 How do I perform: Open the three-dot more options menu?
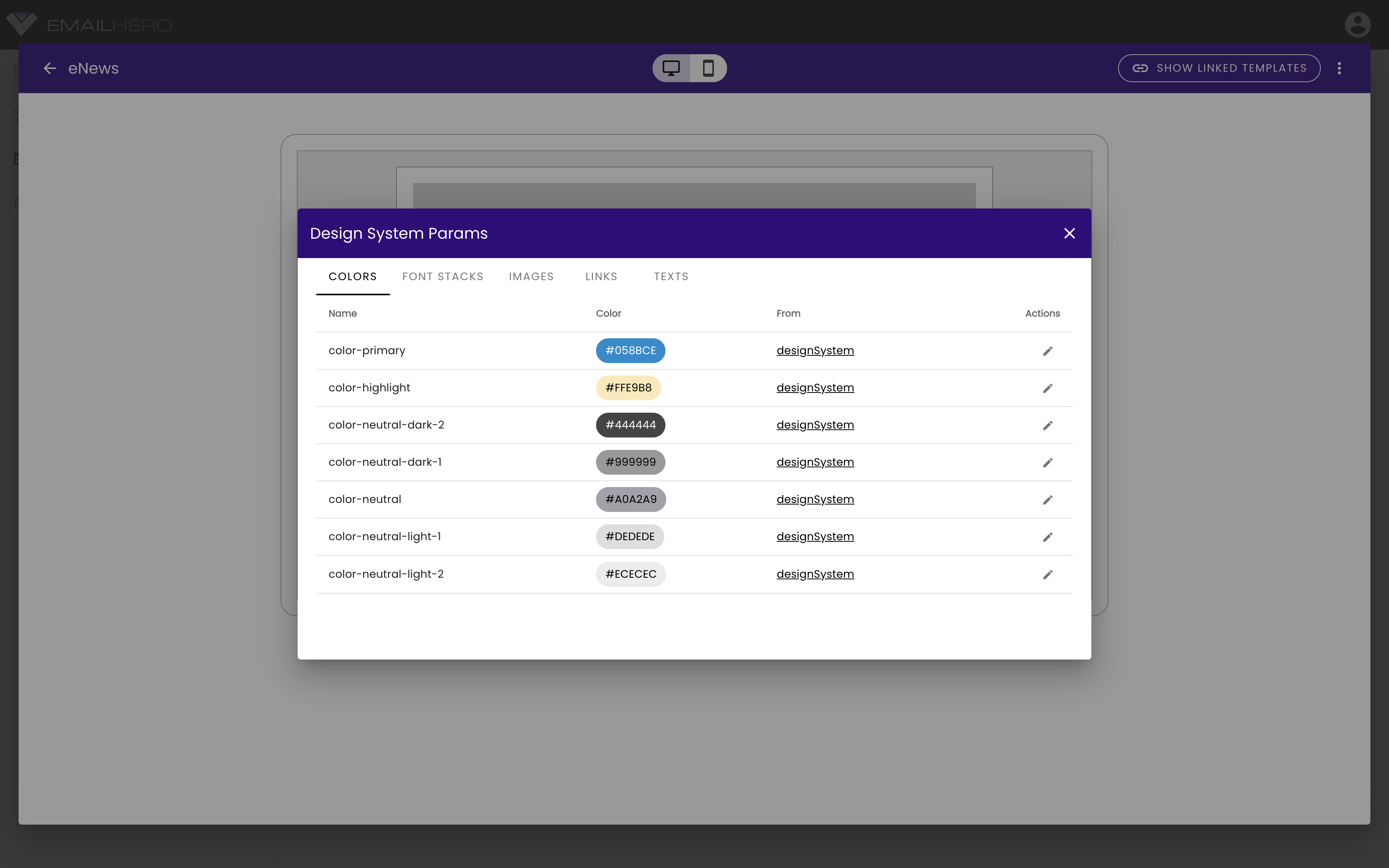(1339, 68)
